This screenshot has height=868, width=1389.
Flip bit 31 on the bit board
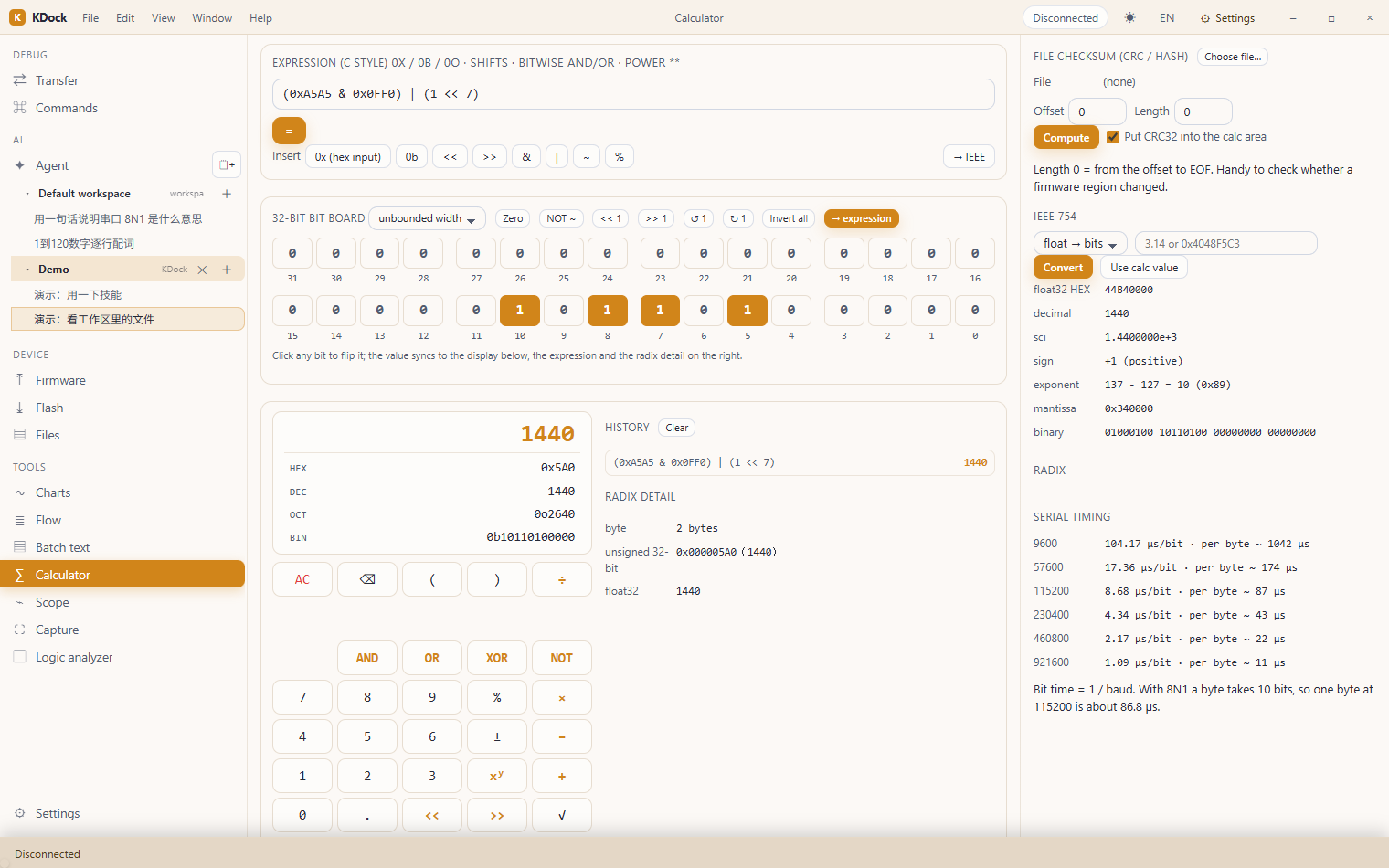click(x=292, y=254)
